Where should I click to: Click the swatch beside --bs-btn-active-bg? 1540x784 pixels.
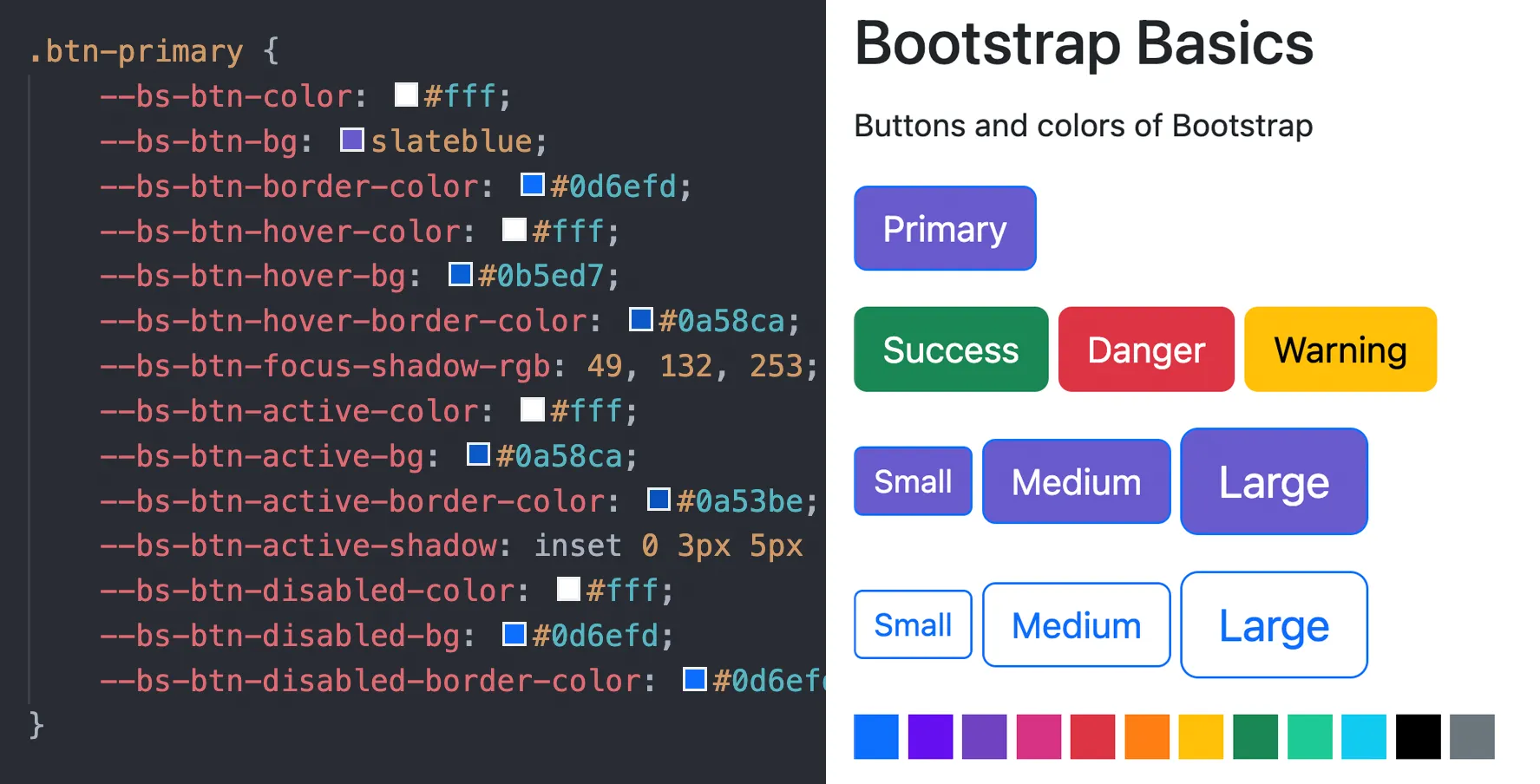pos(478,454)
